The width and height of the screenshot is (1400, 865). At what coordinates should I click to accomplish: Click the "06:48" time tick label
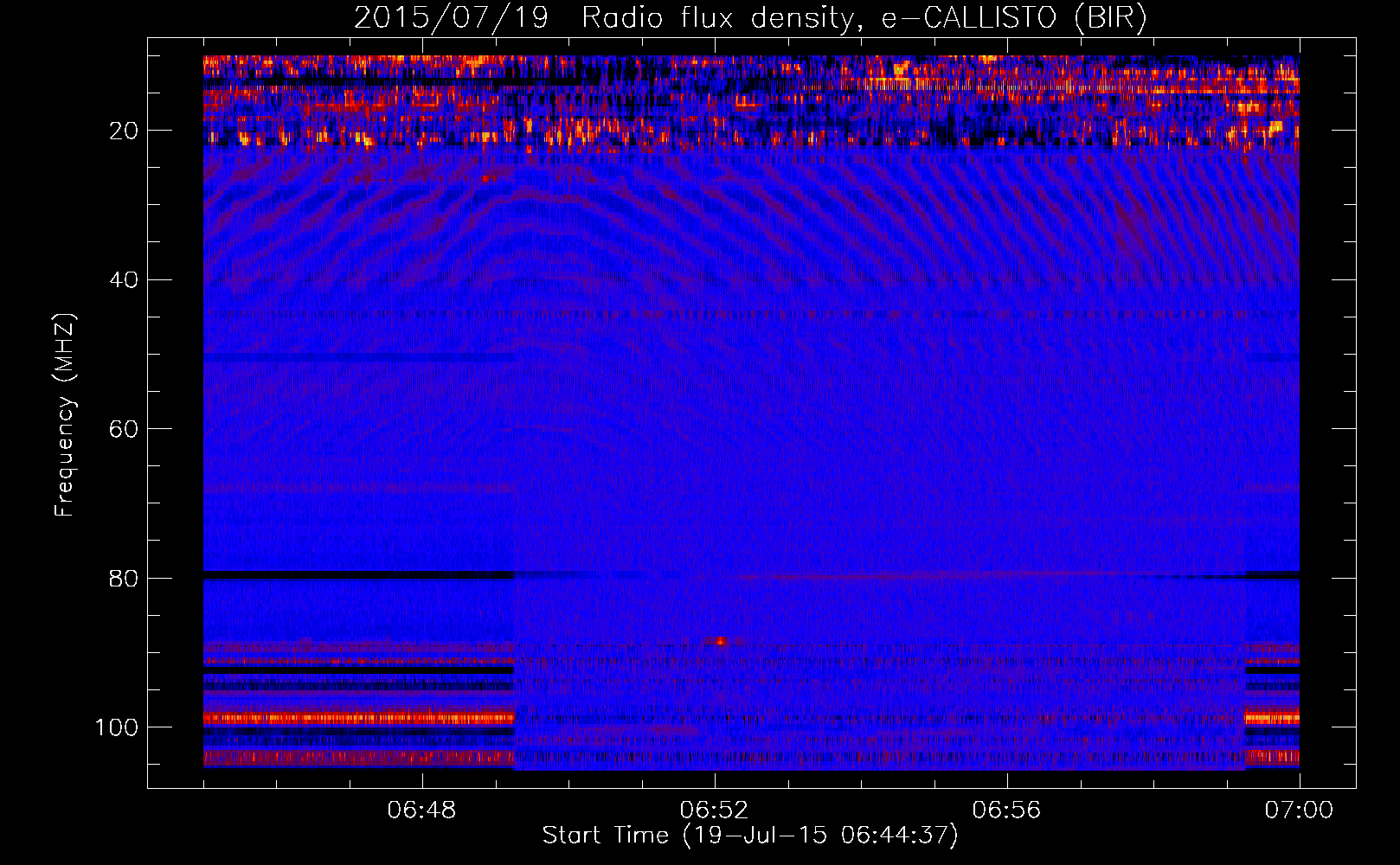422,811
